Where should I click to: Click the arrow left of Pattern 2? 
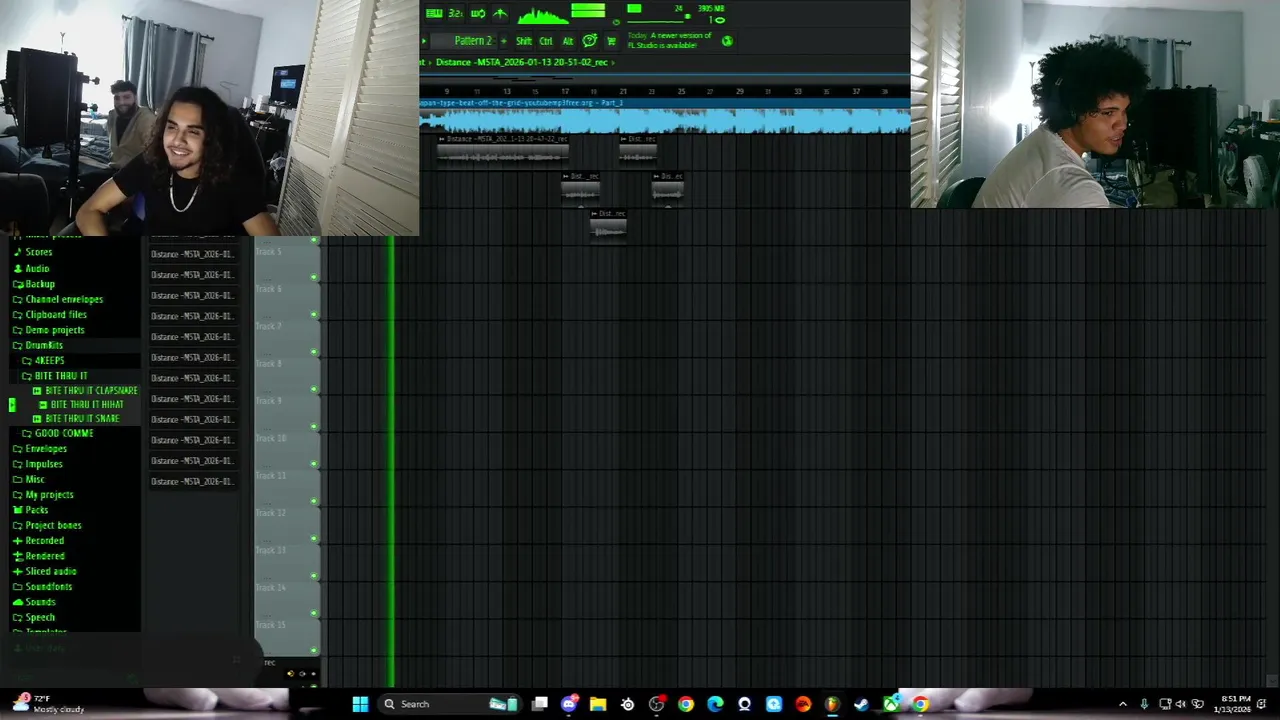(x=424, y=41)
